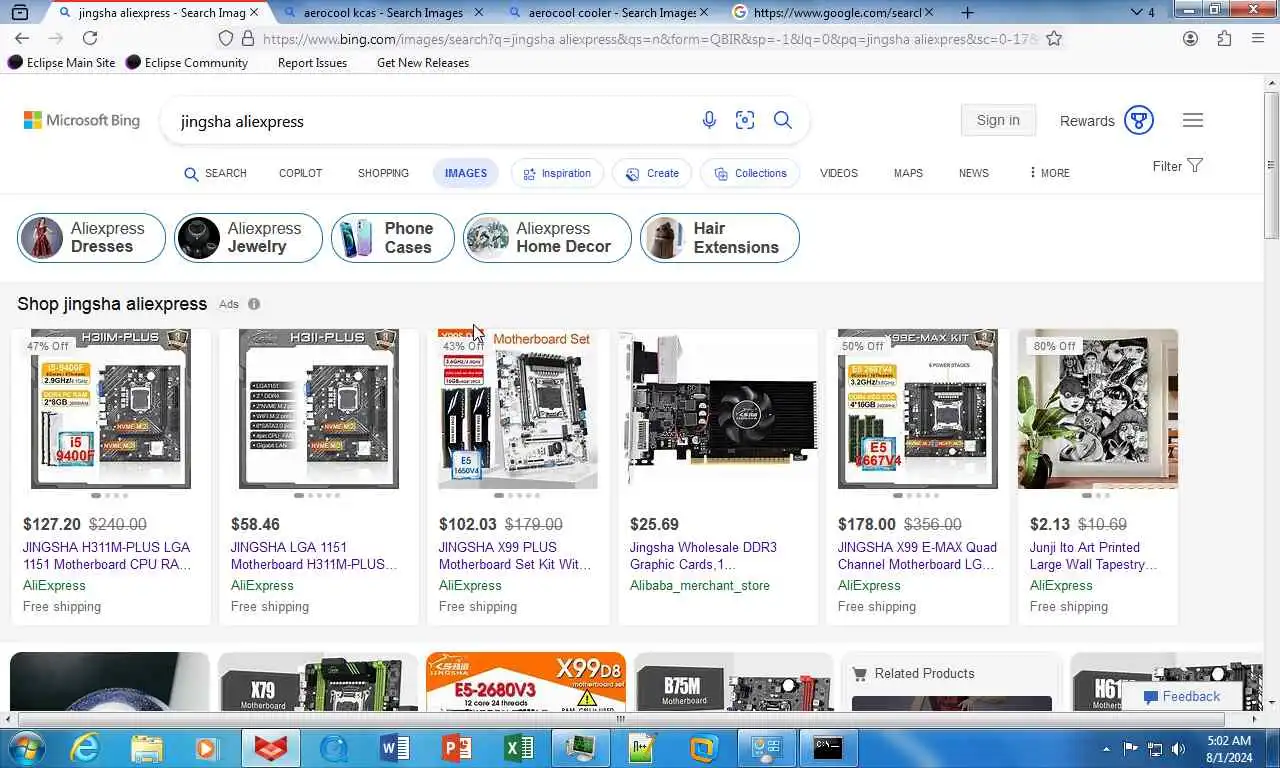
Task: Open the SHOPPING tab
Action: point(383,173)
